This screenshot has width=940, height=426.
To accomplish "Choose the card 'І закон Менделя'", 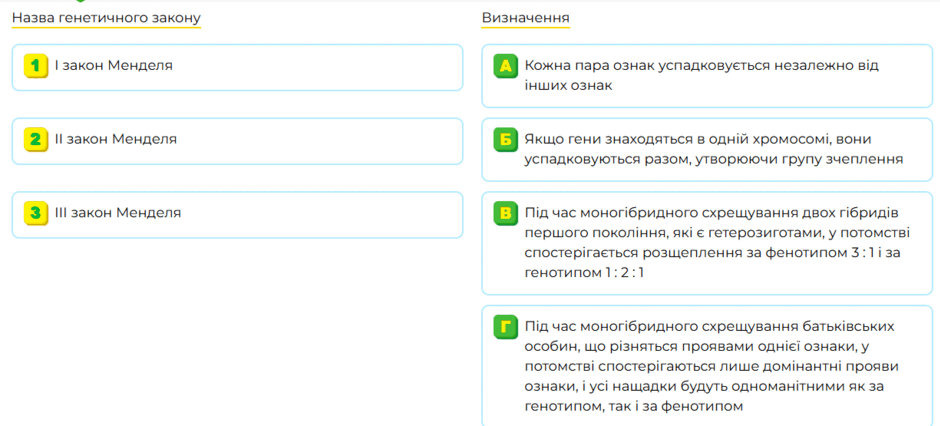I will pos(237,67).
